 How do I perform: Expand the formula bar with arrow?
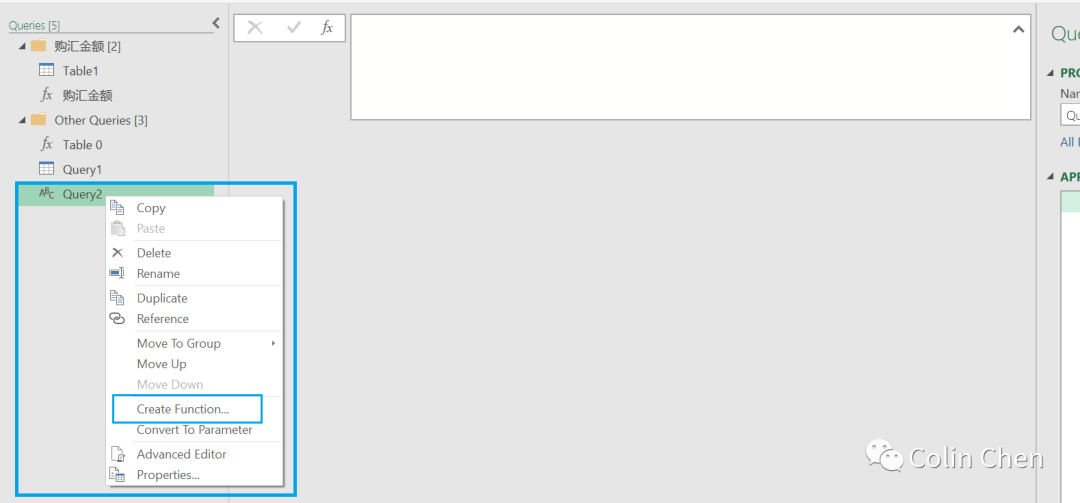[x=1018, y=29]
